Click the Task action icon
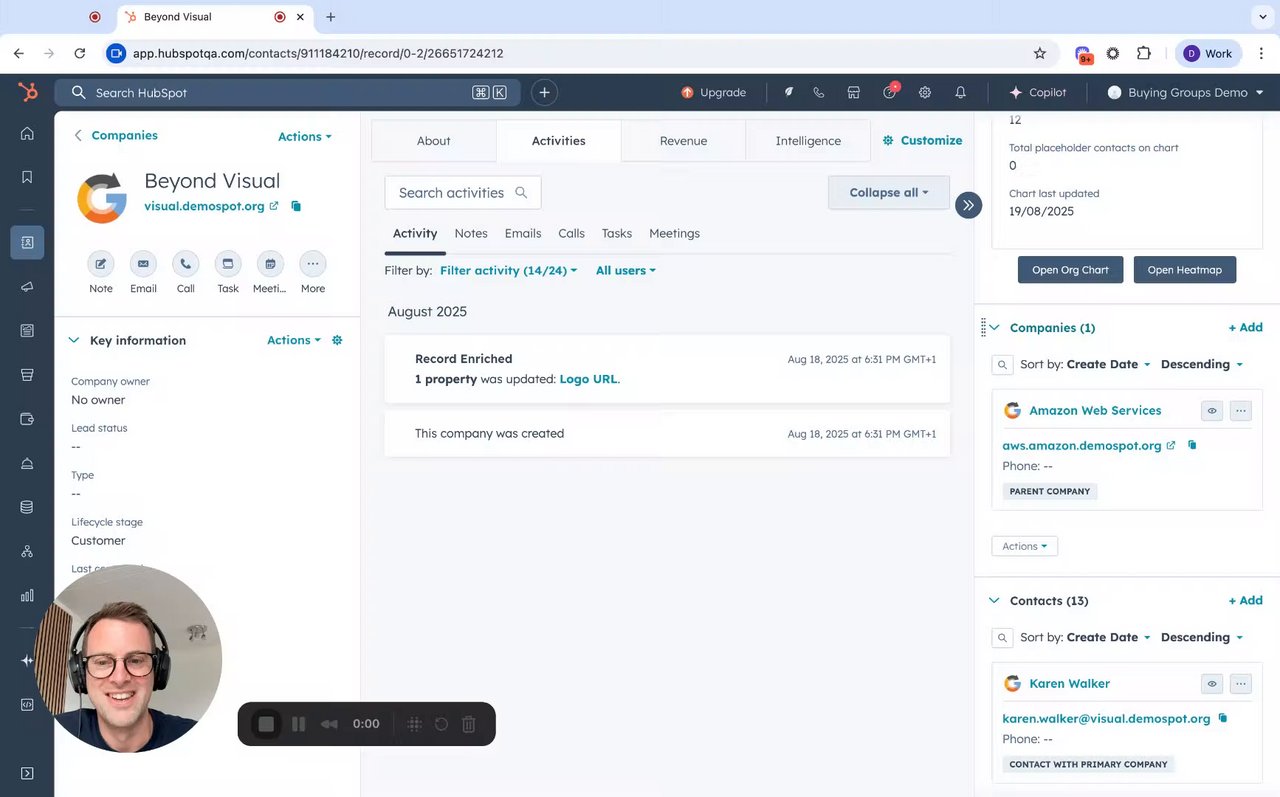The height and width of the screenshot is (797, 1280). point(228,264)
